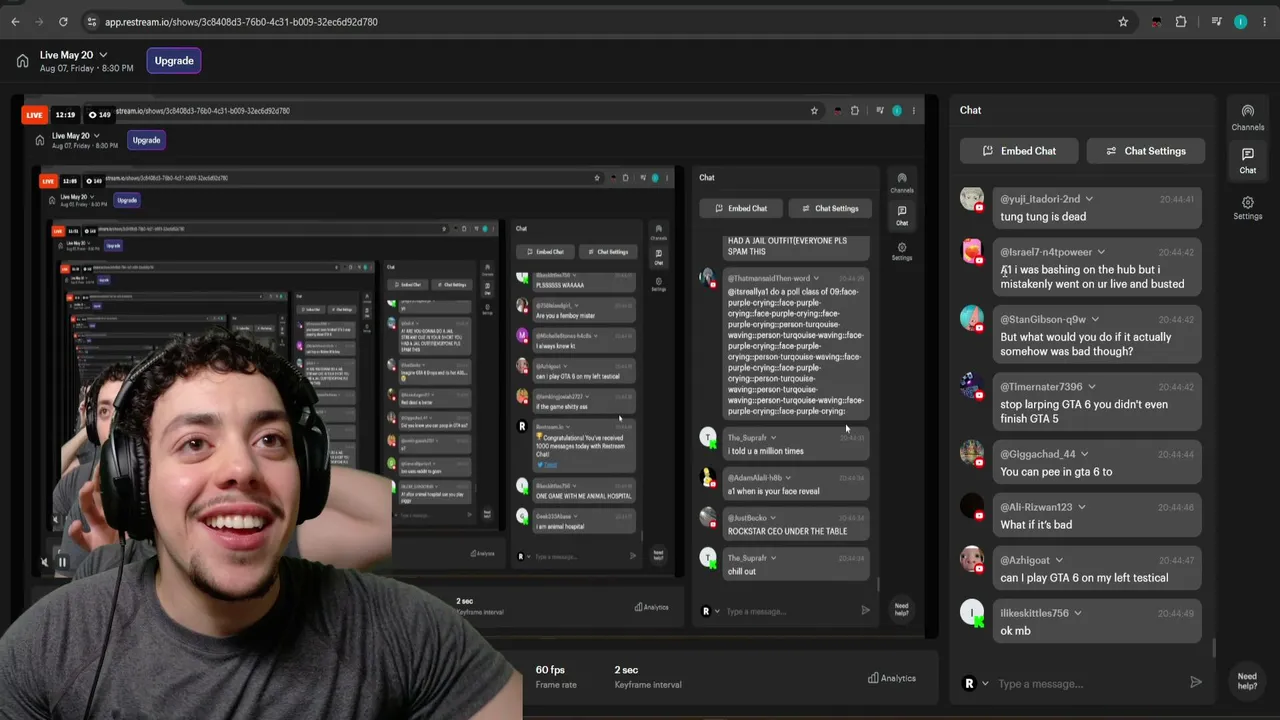The height and width of the screenshot is (720, 1280).
Task: Click the Aug 07, Friday 8:30 PM date
Action: [86, 69]
